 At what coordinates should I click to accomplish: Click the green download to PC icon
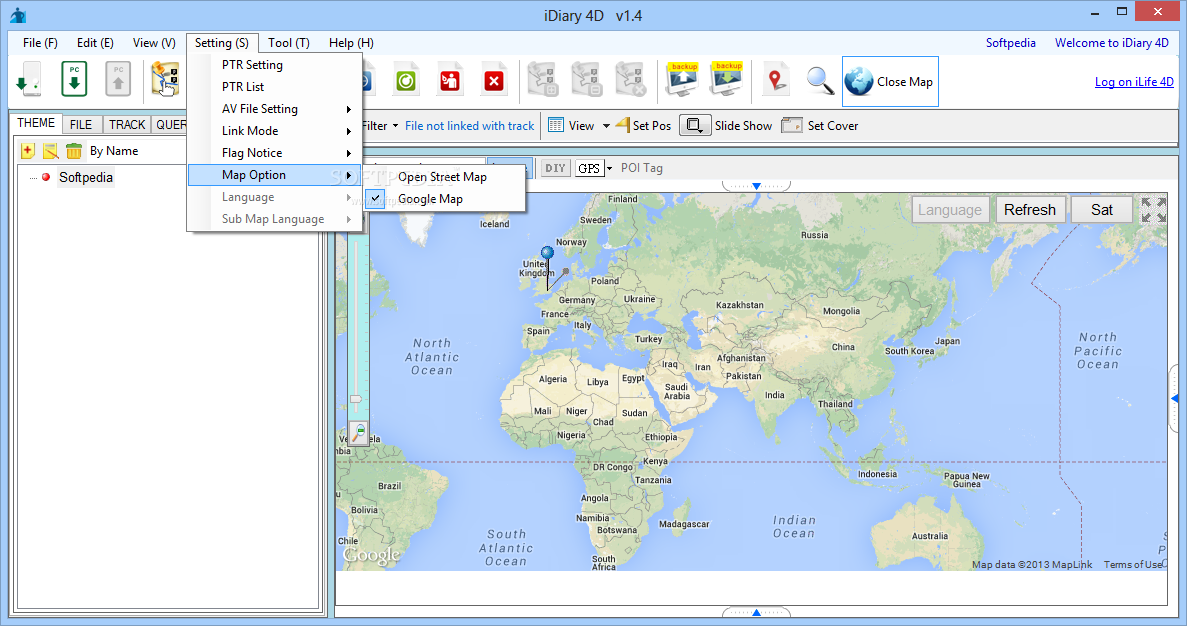tap(74, 79)
